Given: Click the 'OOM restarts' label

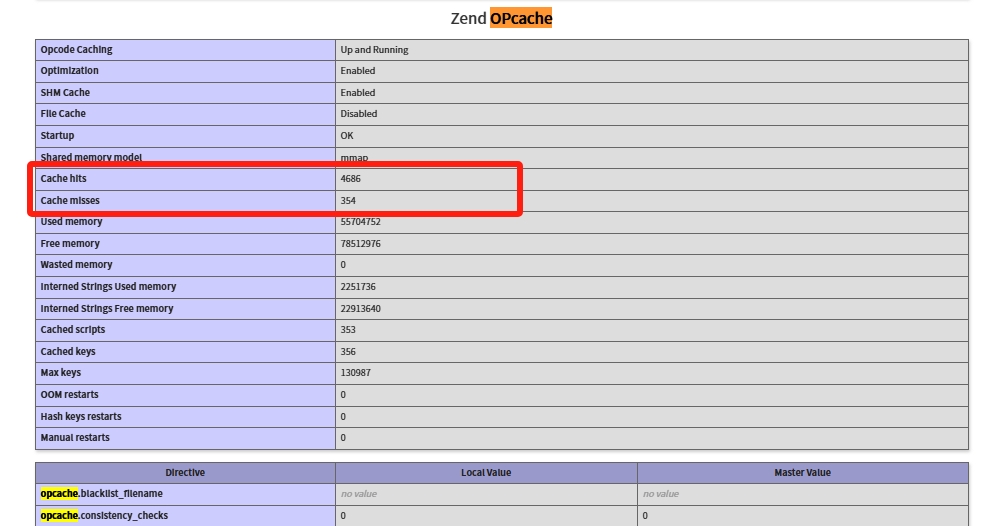Looking at the screenshot, I should (x=70, y=395).
